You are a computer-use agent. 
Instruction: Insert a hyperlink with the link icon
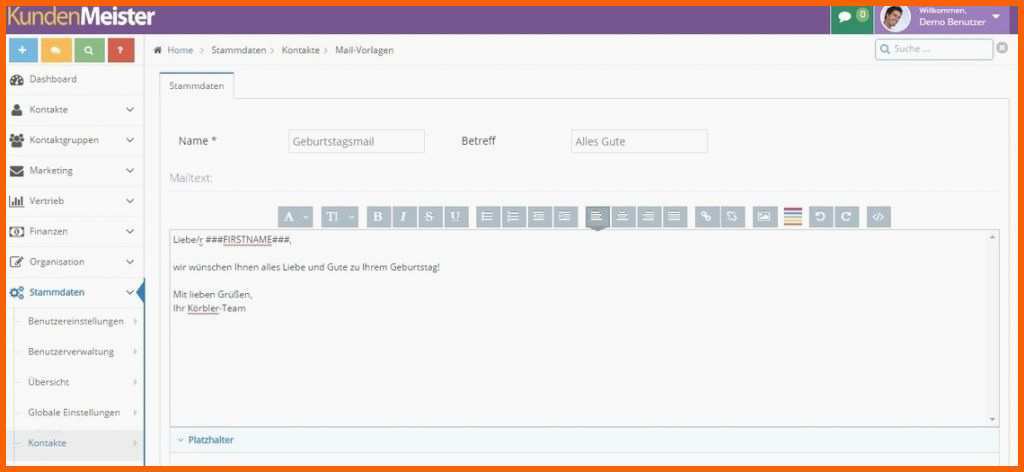click(707, 217)
